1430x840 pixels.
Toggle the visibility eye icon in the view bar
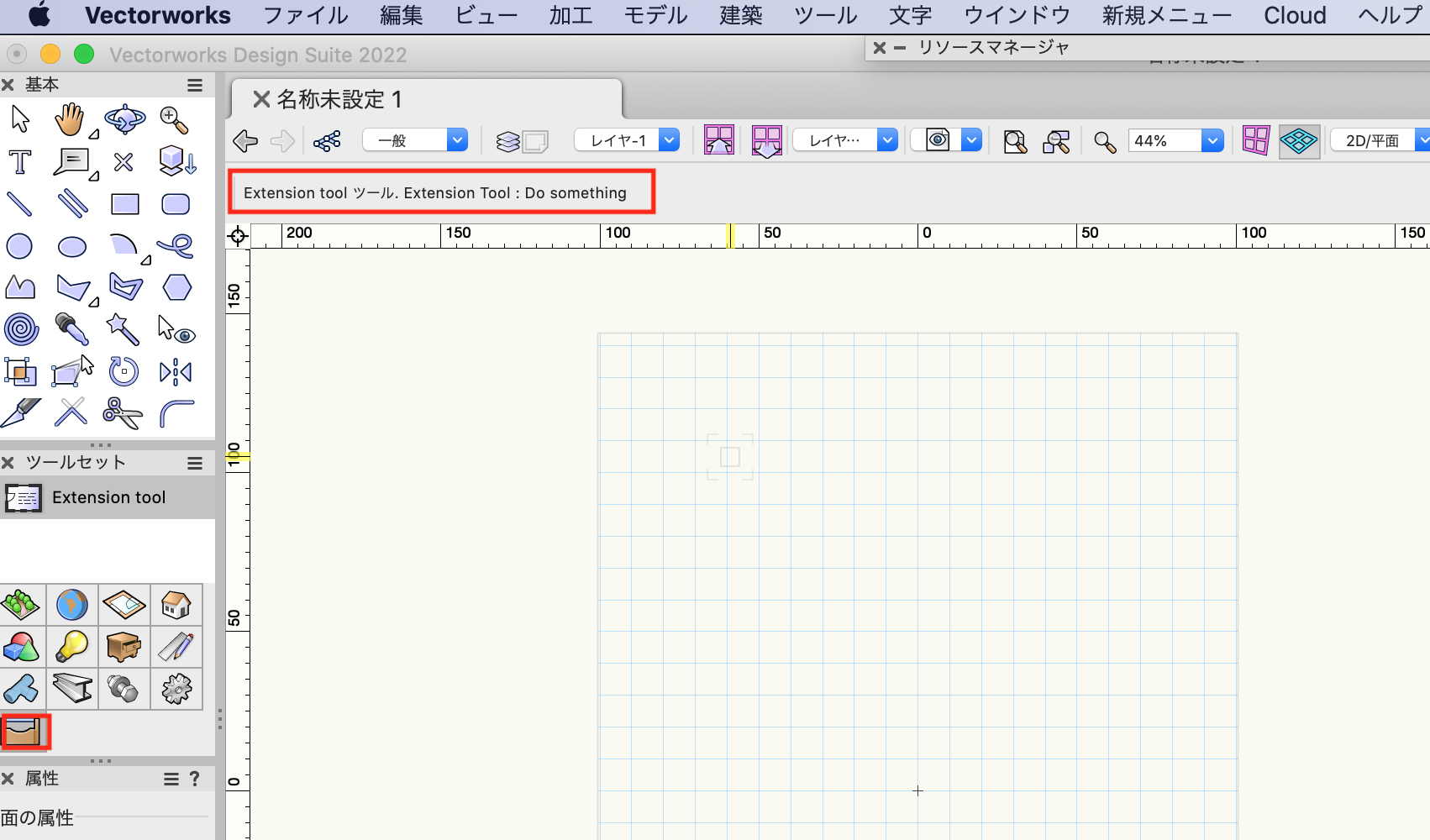[x=938, y=140]
